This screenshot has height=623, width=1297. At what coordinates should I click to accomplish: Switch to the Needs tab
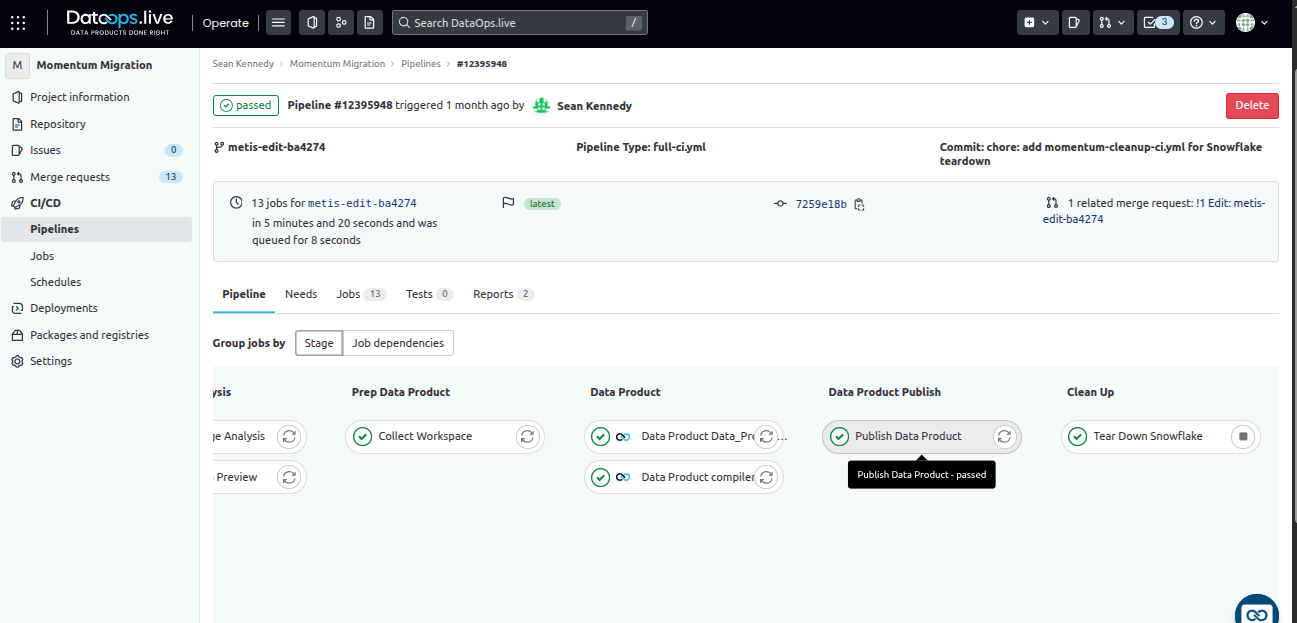(301, 294)
